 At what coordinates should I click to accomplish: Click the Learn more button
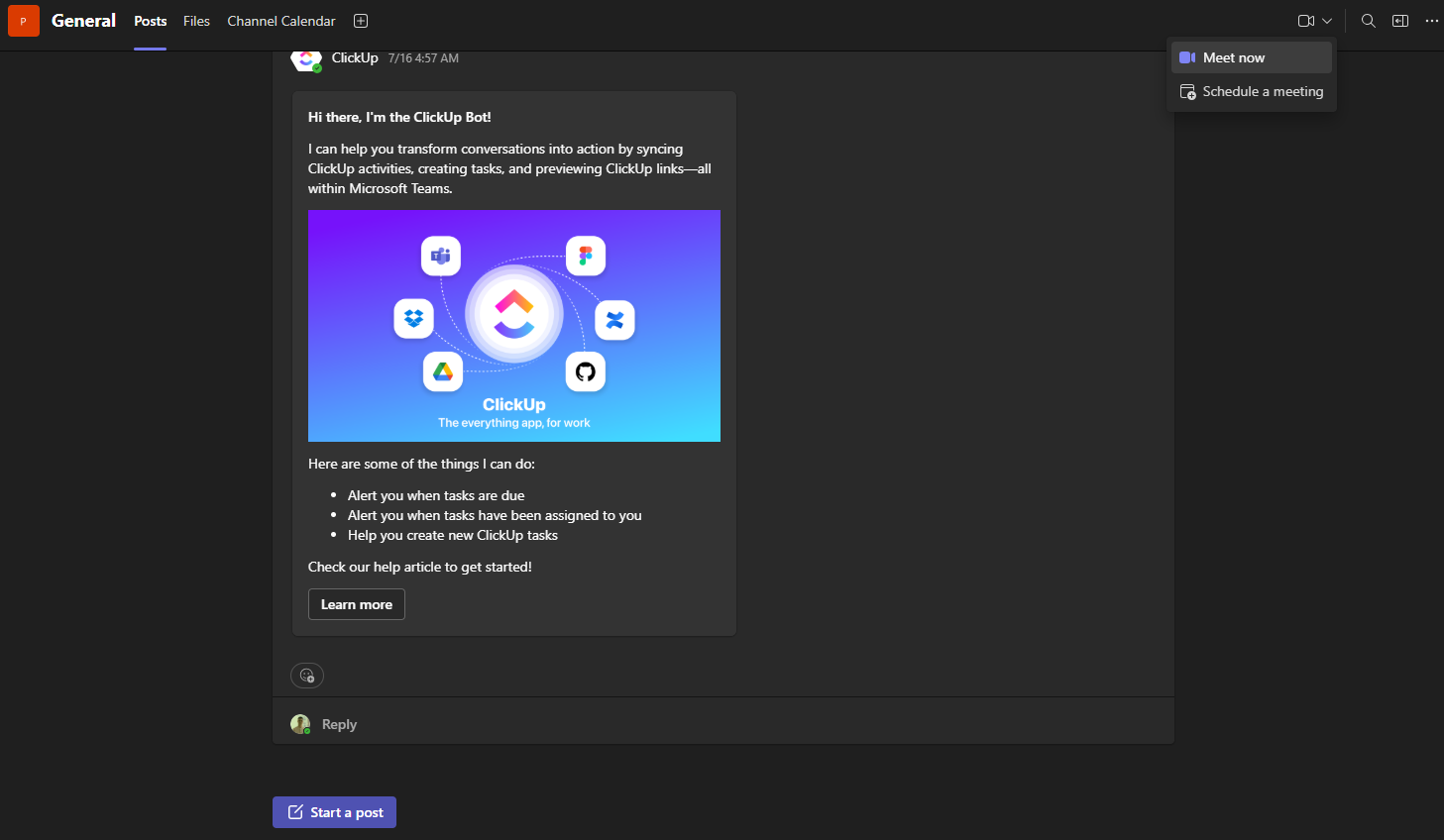point(357,604)
